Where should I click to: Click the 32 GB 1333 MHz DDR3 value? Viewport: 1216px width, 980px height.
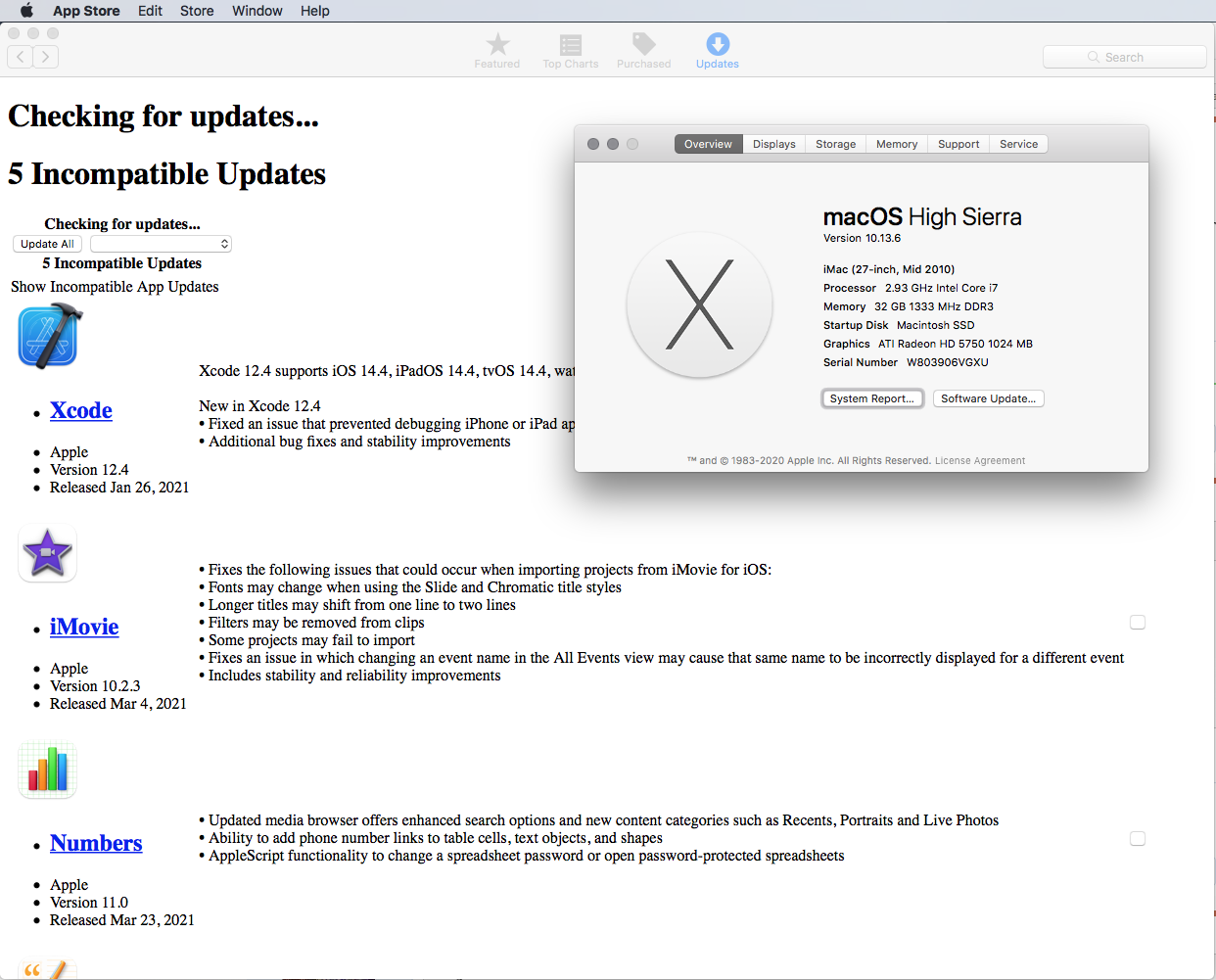(x=934, y=306)
